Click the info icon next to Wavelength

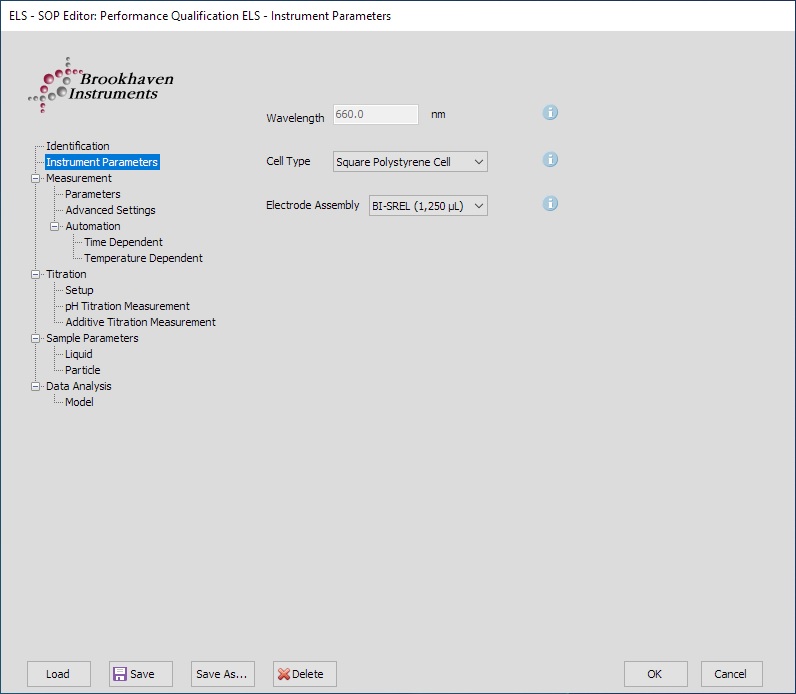coord(550,113)
